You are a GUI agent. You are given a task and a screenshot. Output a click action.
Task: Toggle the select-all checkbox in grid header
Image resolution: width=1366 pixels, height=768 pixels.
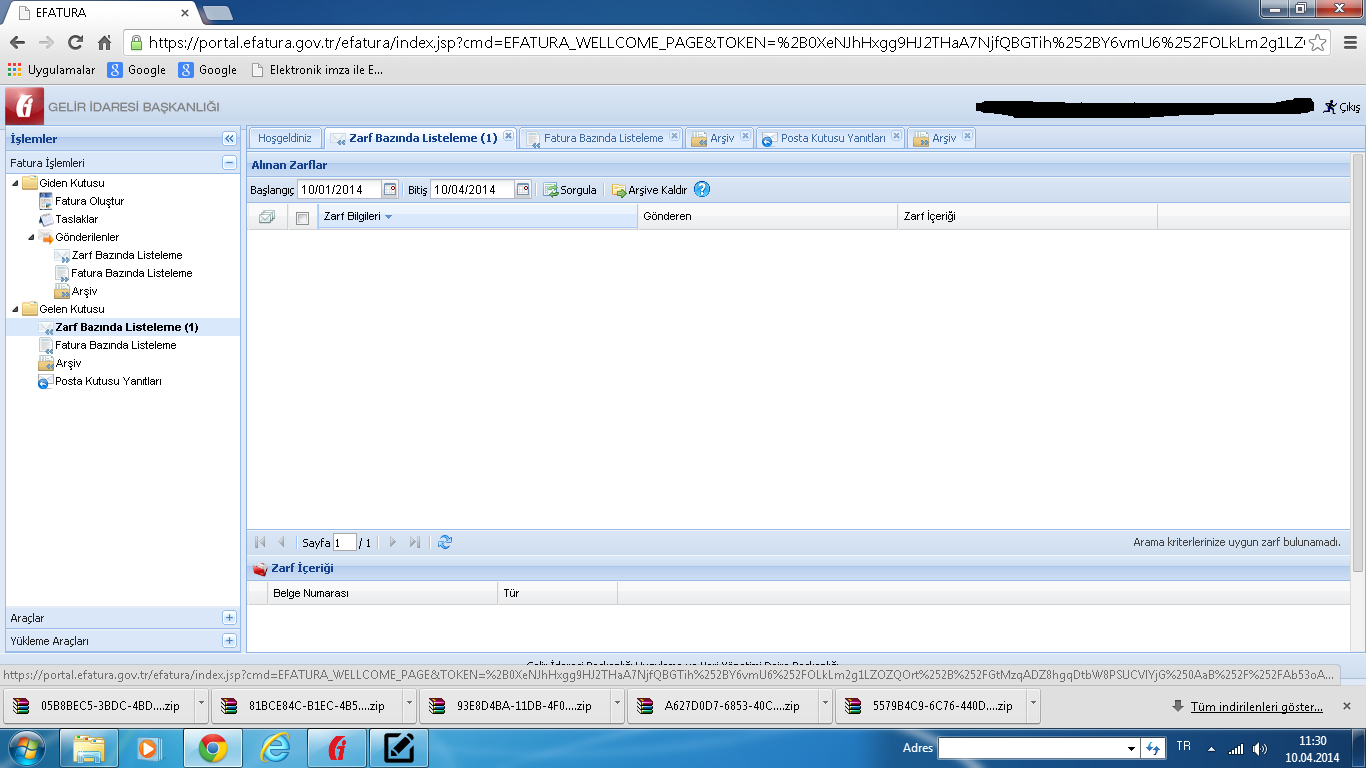[x=303, y=218]
